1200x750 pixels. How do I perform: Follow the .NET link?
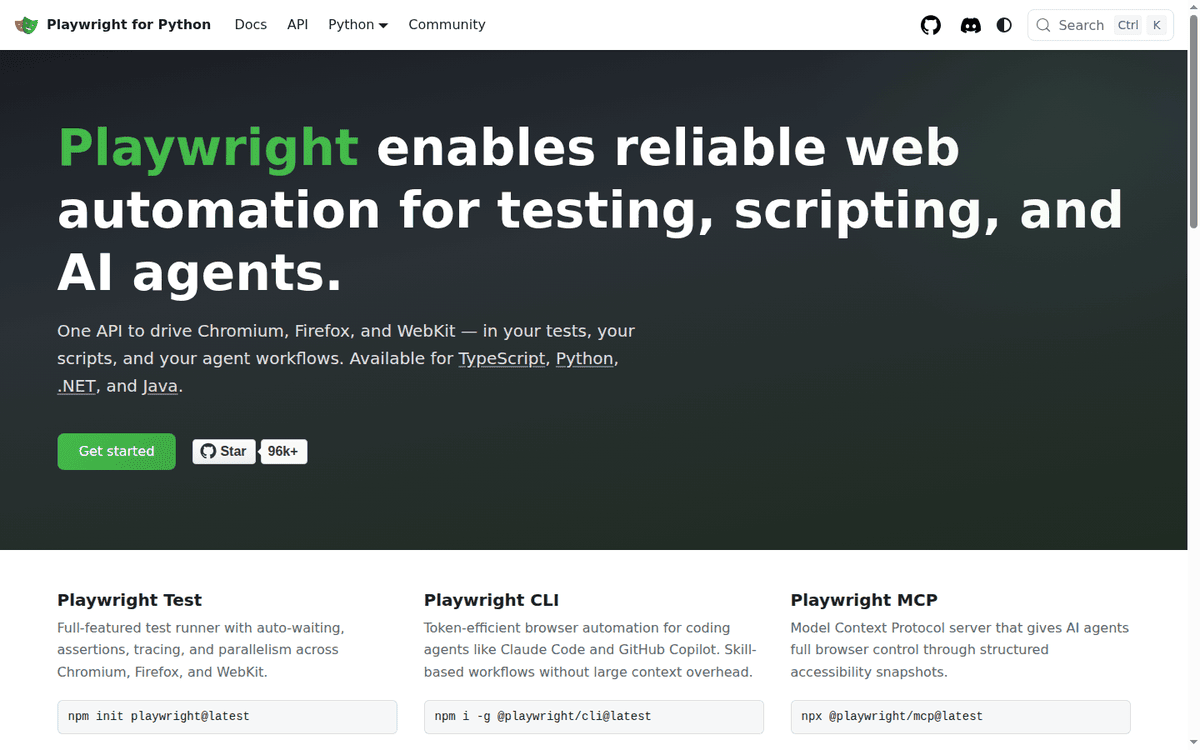tap(77, 386)
